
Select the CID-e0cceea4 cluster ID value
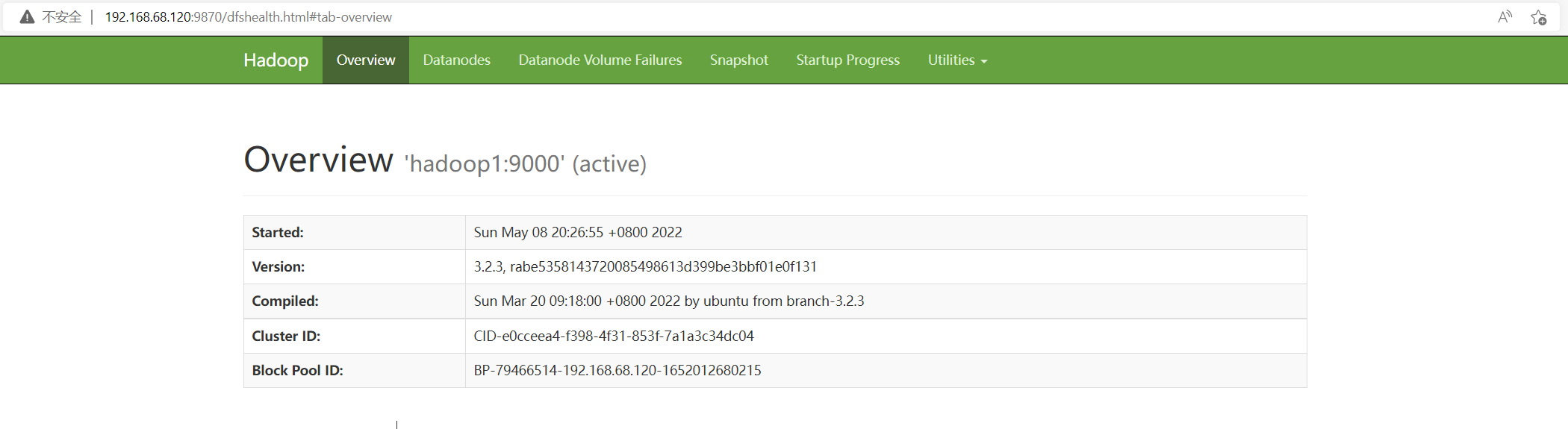pos(614,336)
